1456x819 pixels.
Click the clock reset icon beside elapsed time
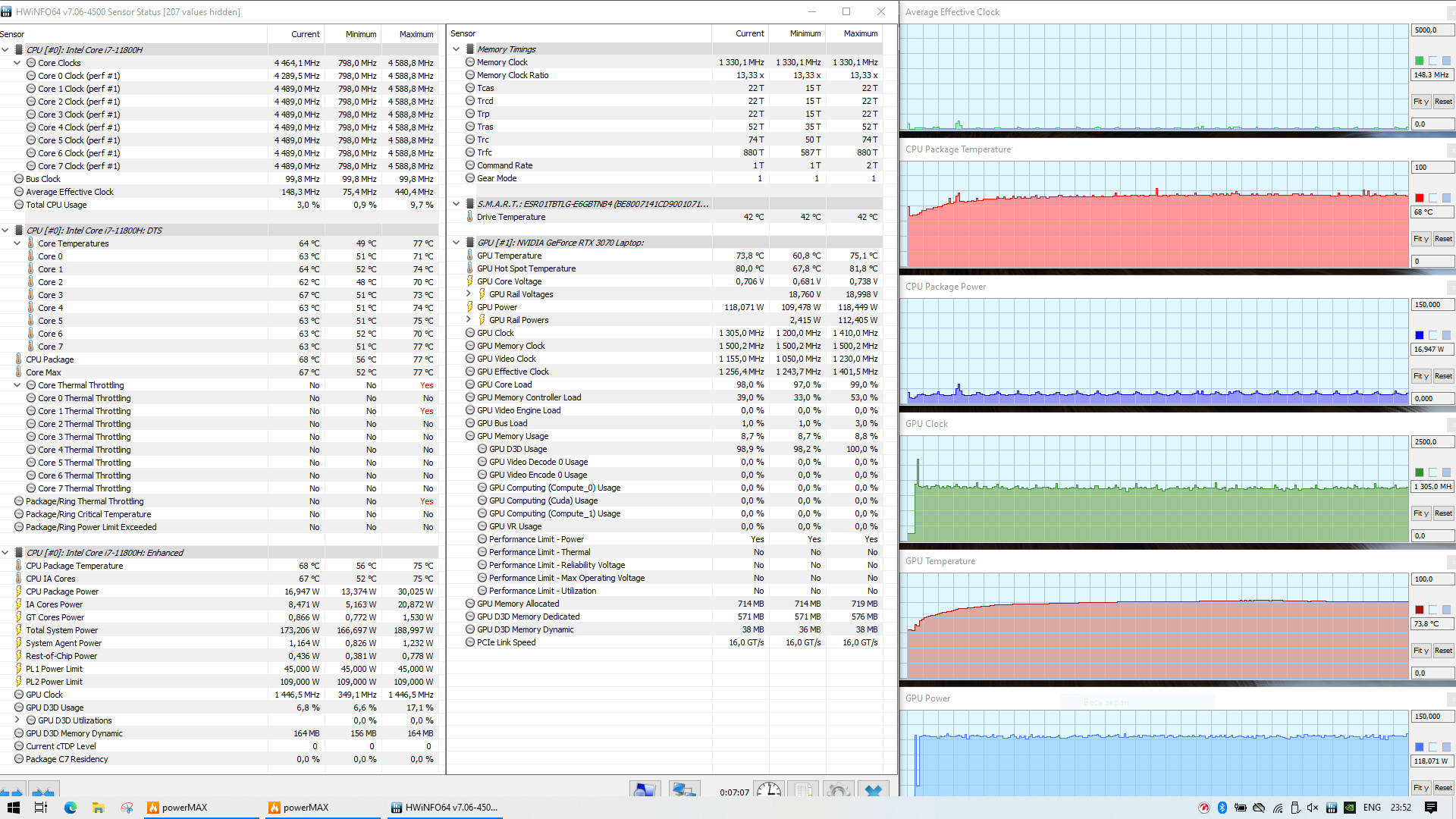pyautogui.click(x=768, y=790)
